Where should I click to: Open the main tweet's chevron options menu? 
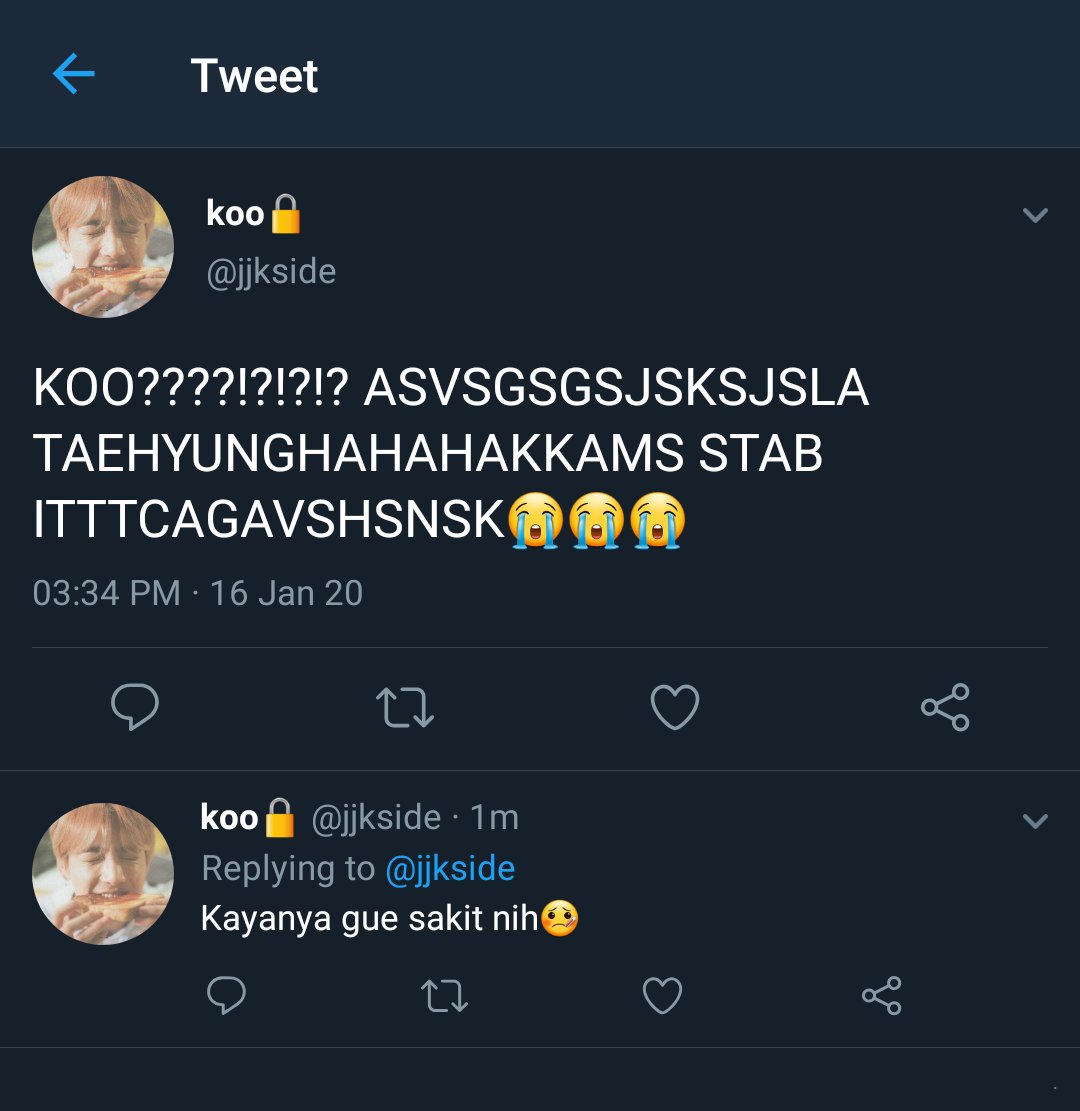click(1035, 215)
